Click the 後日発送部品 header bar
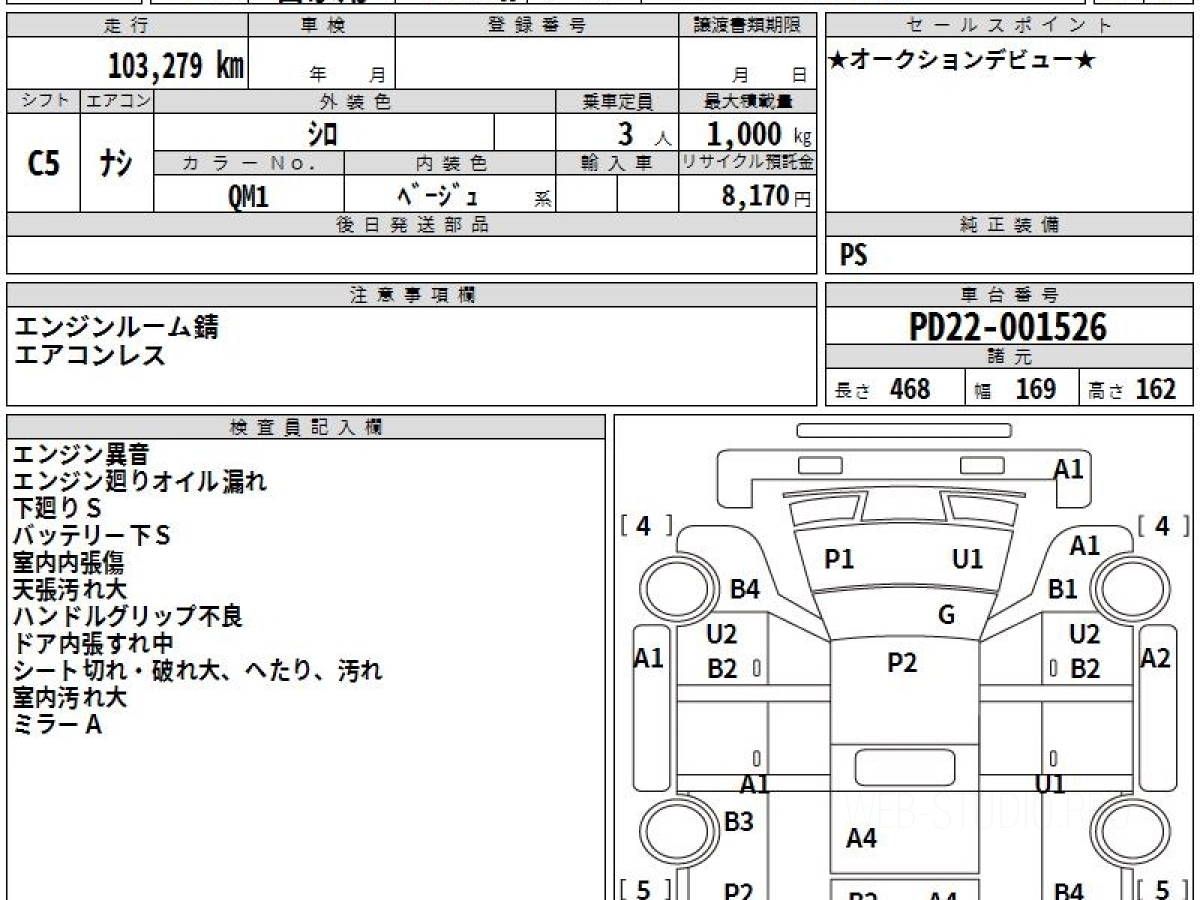Screen dimensions: 1200x900 [412, 225]
